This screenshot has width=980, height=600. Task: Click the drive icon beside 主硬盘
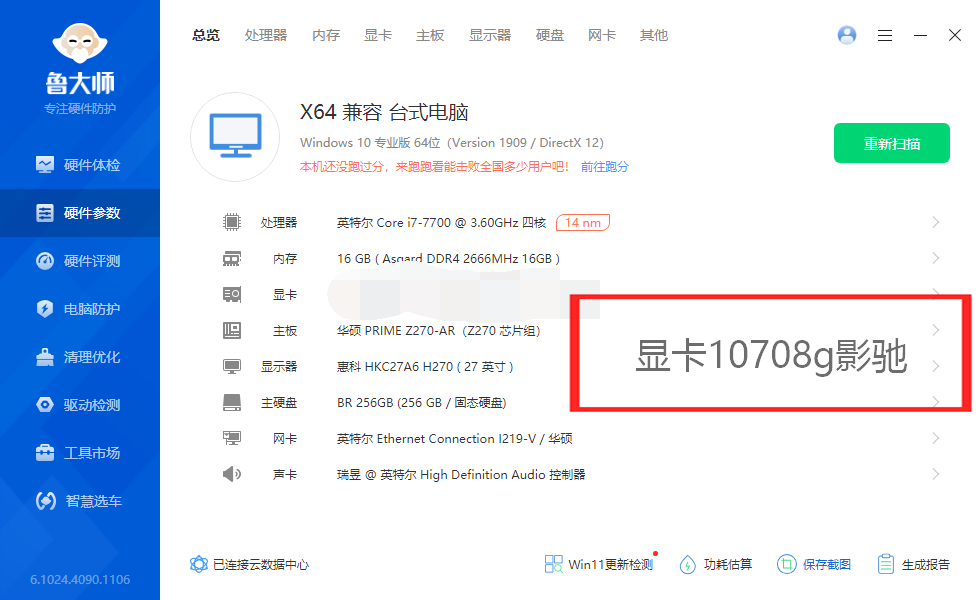pos(232,402)
